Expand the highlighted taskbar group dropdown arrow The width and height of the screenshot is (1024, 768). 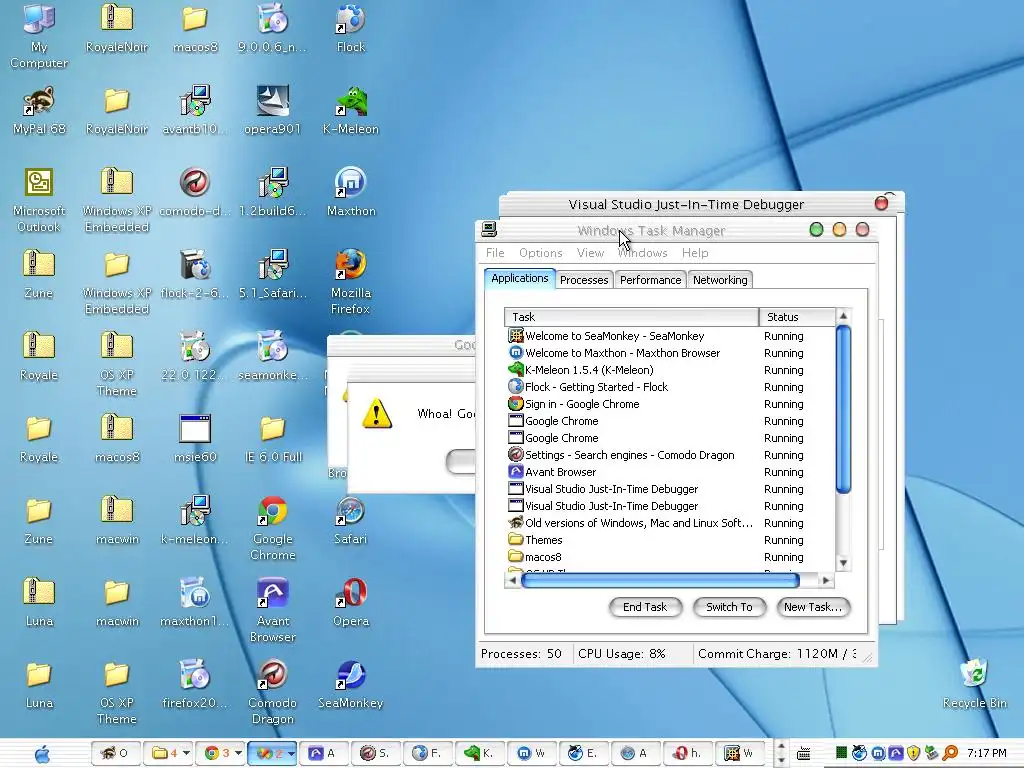(291, 753)
